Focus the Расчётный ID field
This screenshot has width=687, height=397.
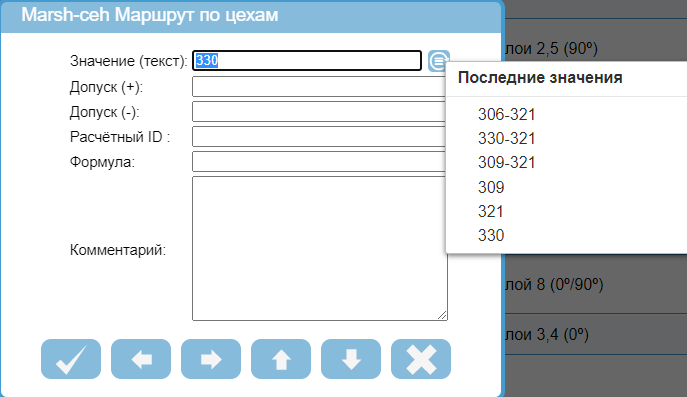(319, 137)
